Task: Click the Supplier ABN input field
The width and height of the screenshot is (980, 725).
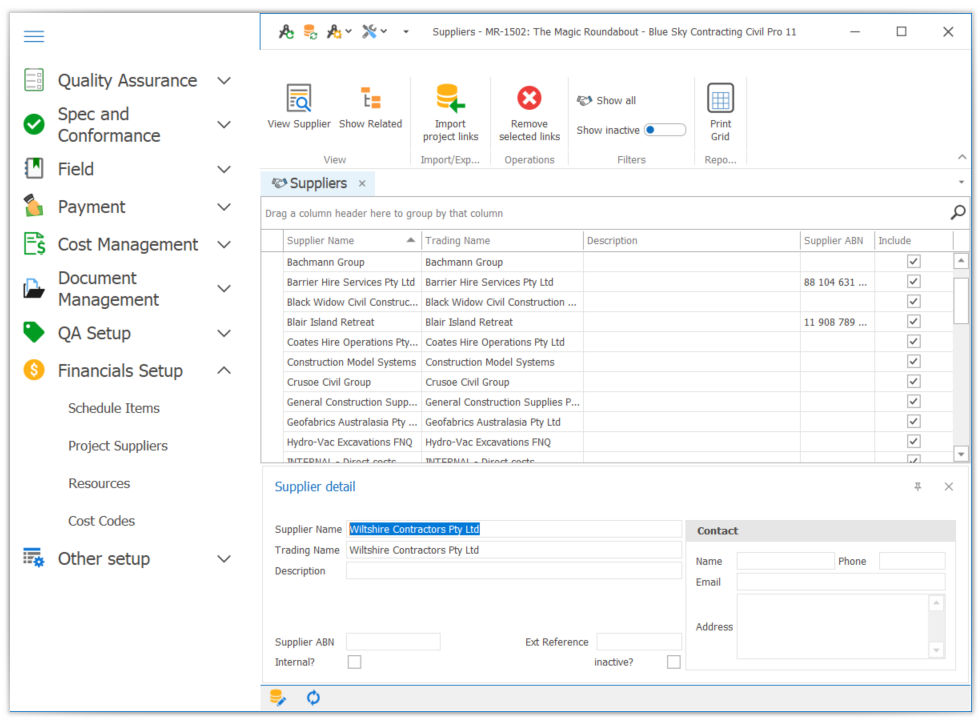Action: (393, 642)
